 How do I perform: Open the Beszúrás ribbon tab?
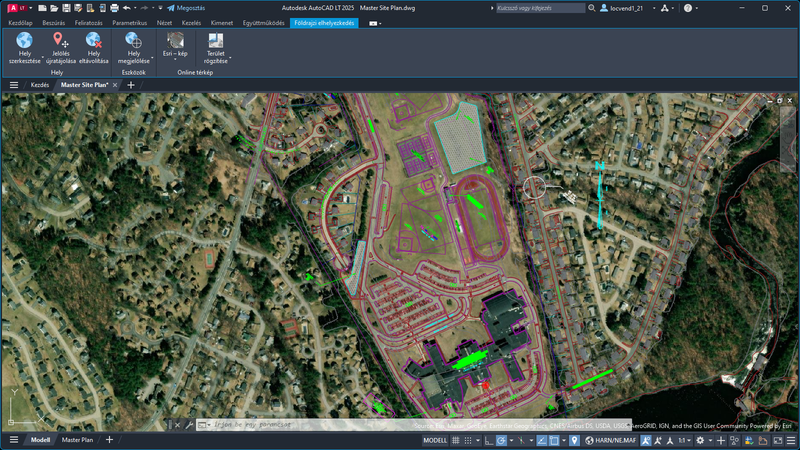pos(54,23)
